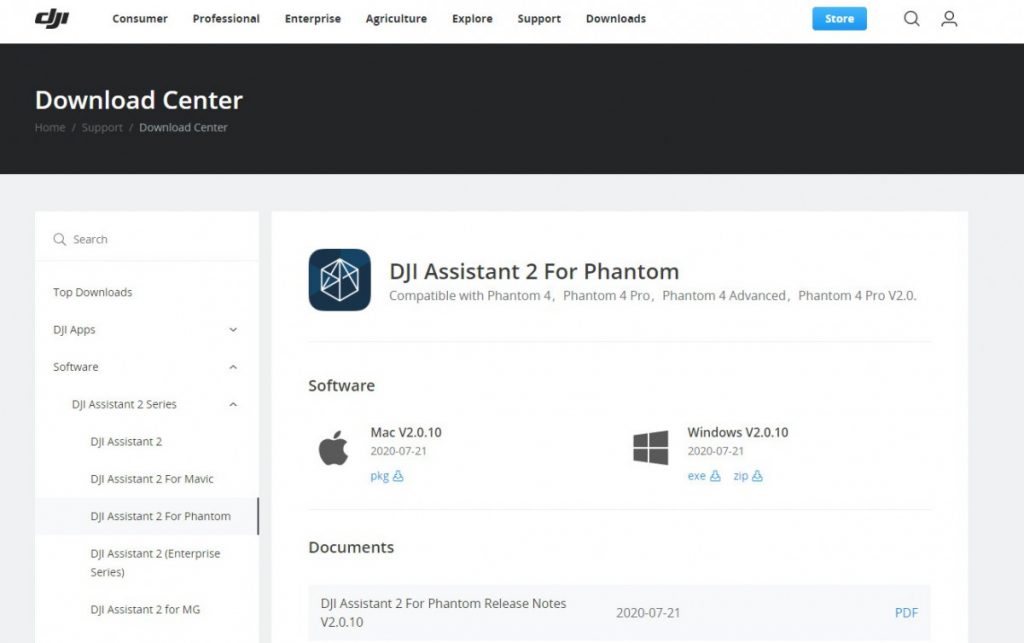Open the Explore menu
1024x643 pixels.
472,18
